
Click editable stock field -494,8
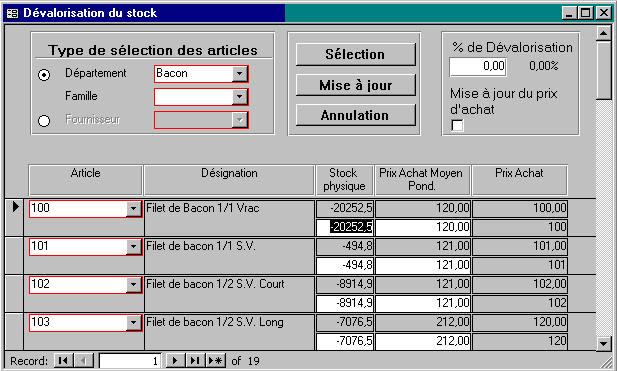tap(345, 265)
